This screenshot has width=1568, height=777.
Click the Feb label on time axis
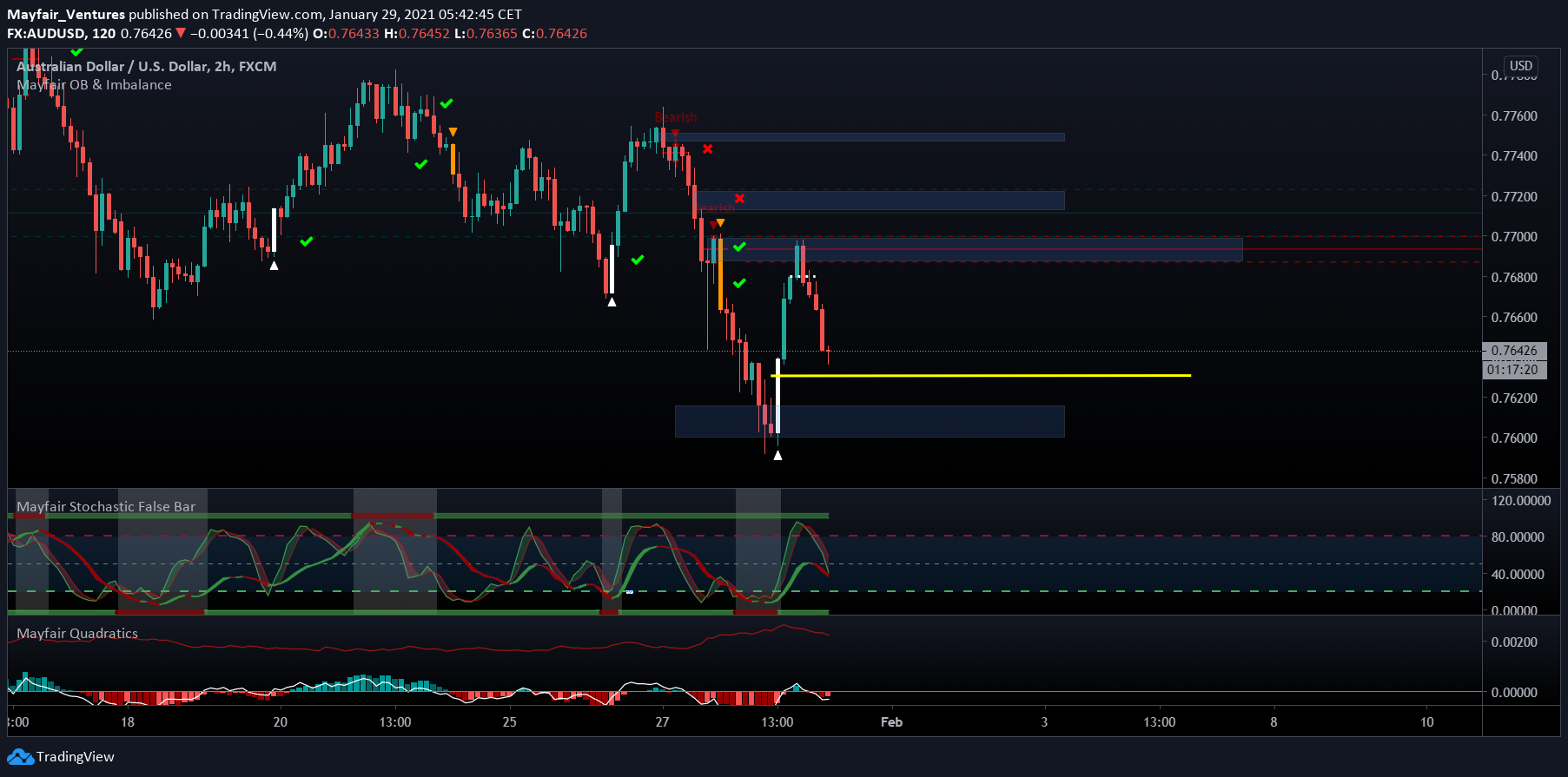coord(891,721)
